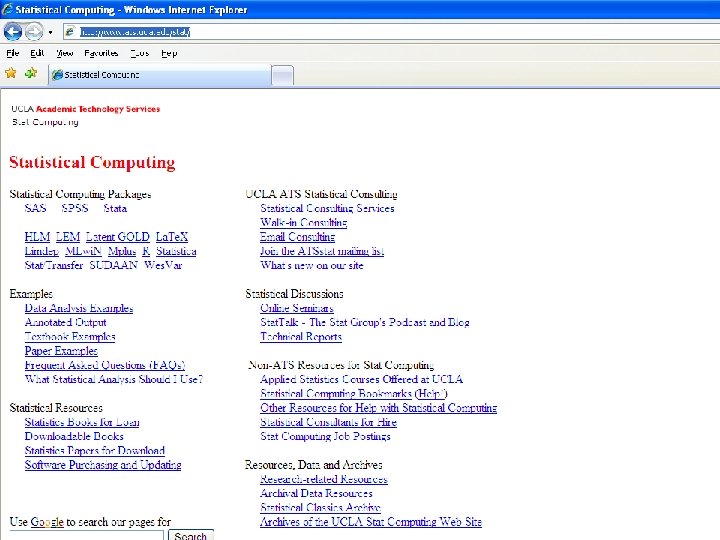Image resolution: width=720 pixels, height=540 pixels.
Task: Open the File menu
Action: pos(12,53)
